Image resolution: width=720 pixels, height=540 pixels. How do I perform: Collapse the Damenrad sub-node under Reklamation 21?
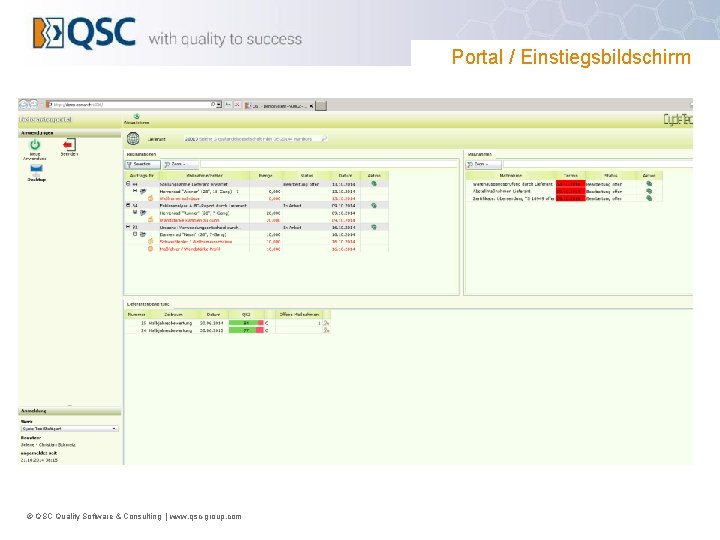[x=135, y=234]
